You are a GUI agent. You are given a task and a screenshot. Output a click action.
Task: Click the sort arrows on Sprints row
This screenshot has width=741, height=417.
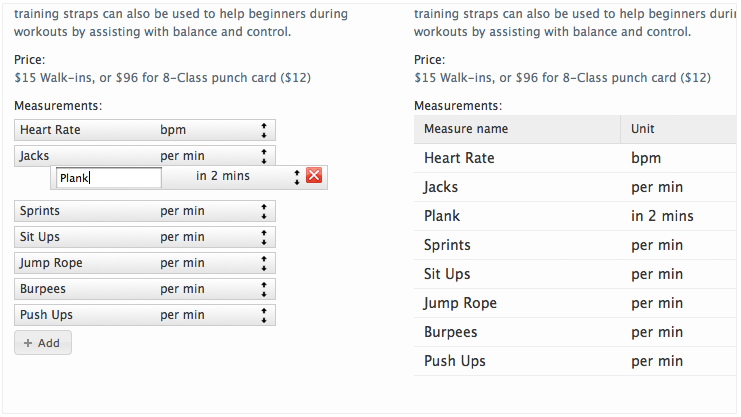tap(264, 211)
